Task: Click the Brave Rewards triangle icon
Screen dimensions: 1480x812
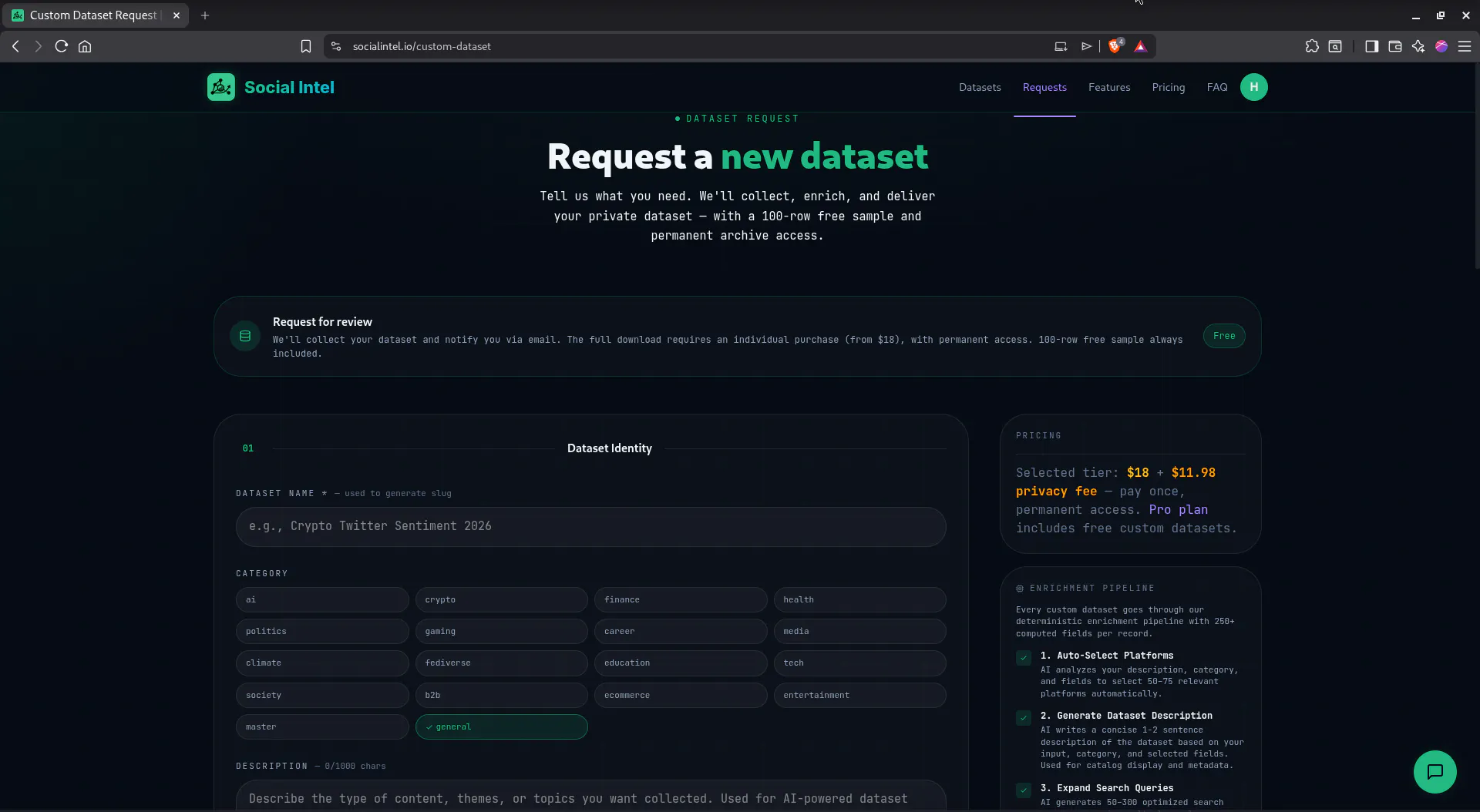Action: [x=1141, y=46]
